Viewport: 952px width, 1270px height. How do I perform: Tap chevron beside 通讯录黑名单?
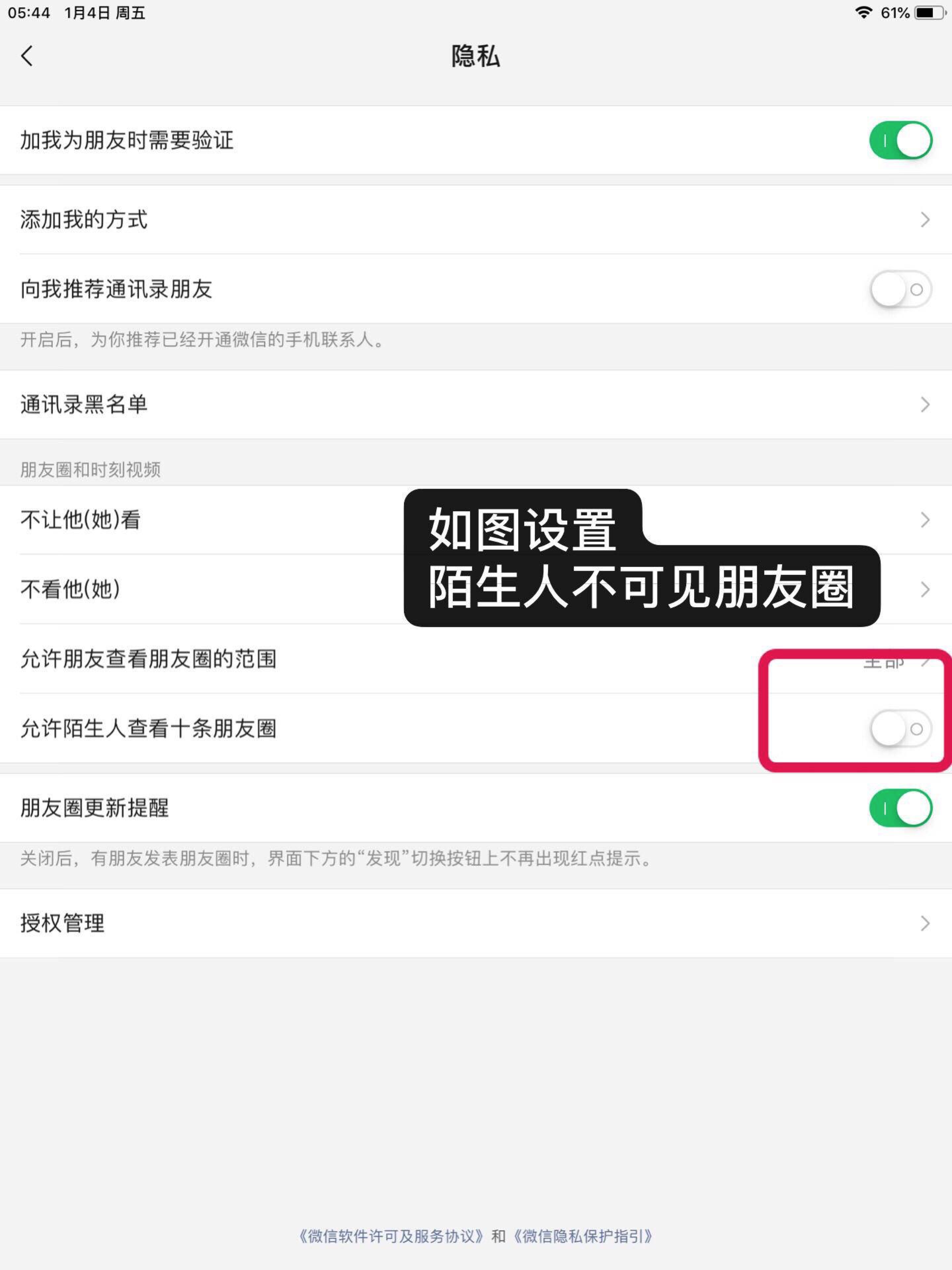click(925, 405)
